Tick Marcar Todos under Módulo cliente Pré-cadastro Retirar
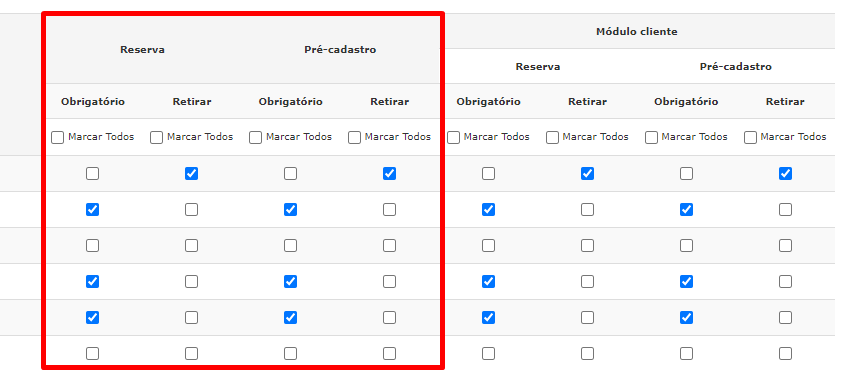The height and width of the screenshot is (371, 868). click(750, 137)
